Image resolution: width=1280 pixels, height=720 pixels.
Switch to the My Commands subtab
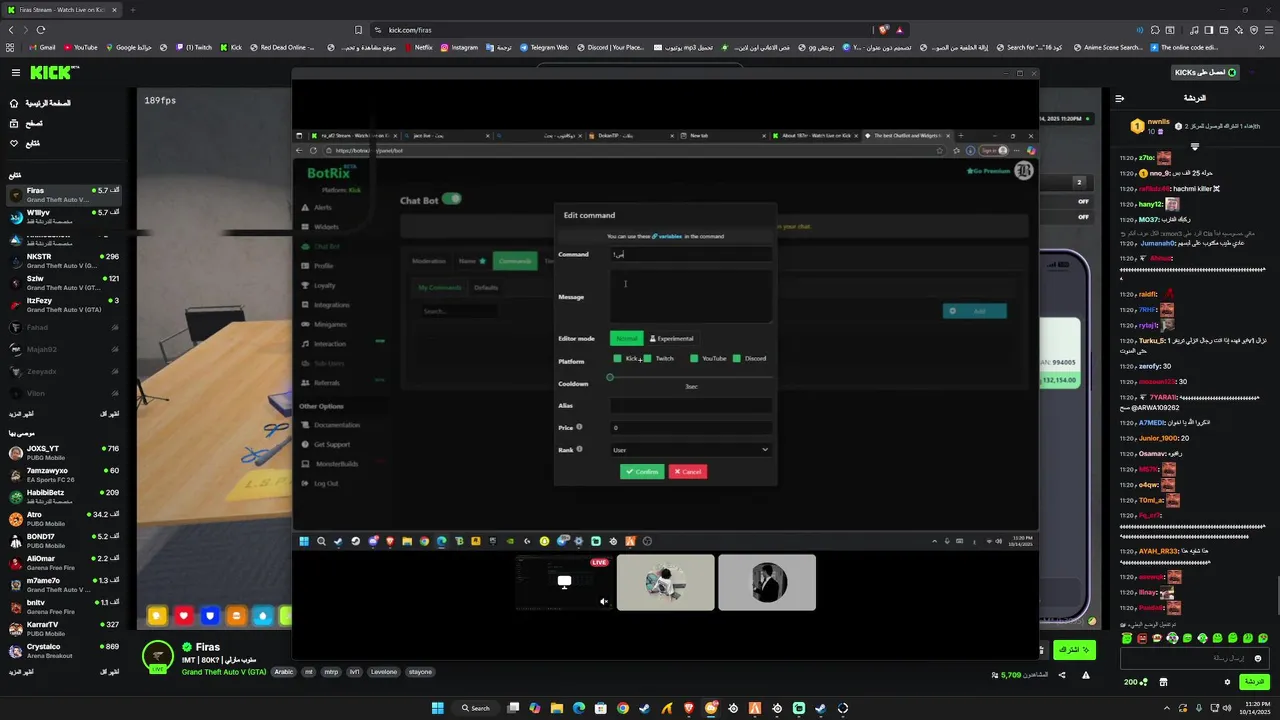click(440, 287)
